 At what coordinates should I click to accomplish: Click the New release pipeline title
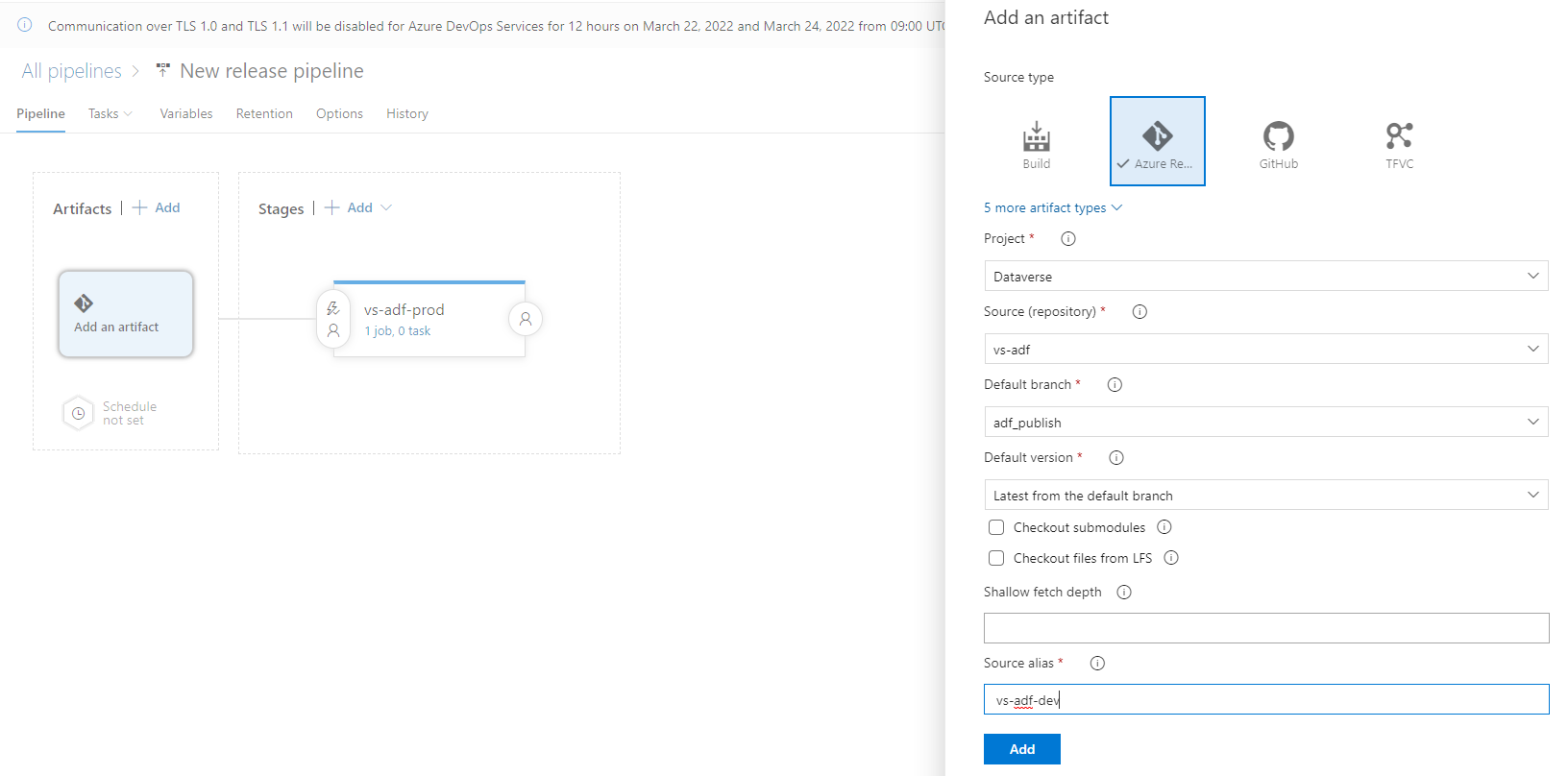272,71
